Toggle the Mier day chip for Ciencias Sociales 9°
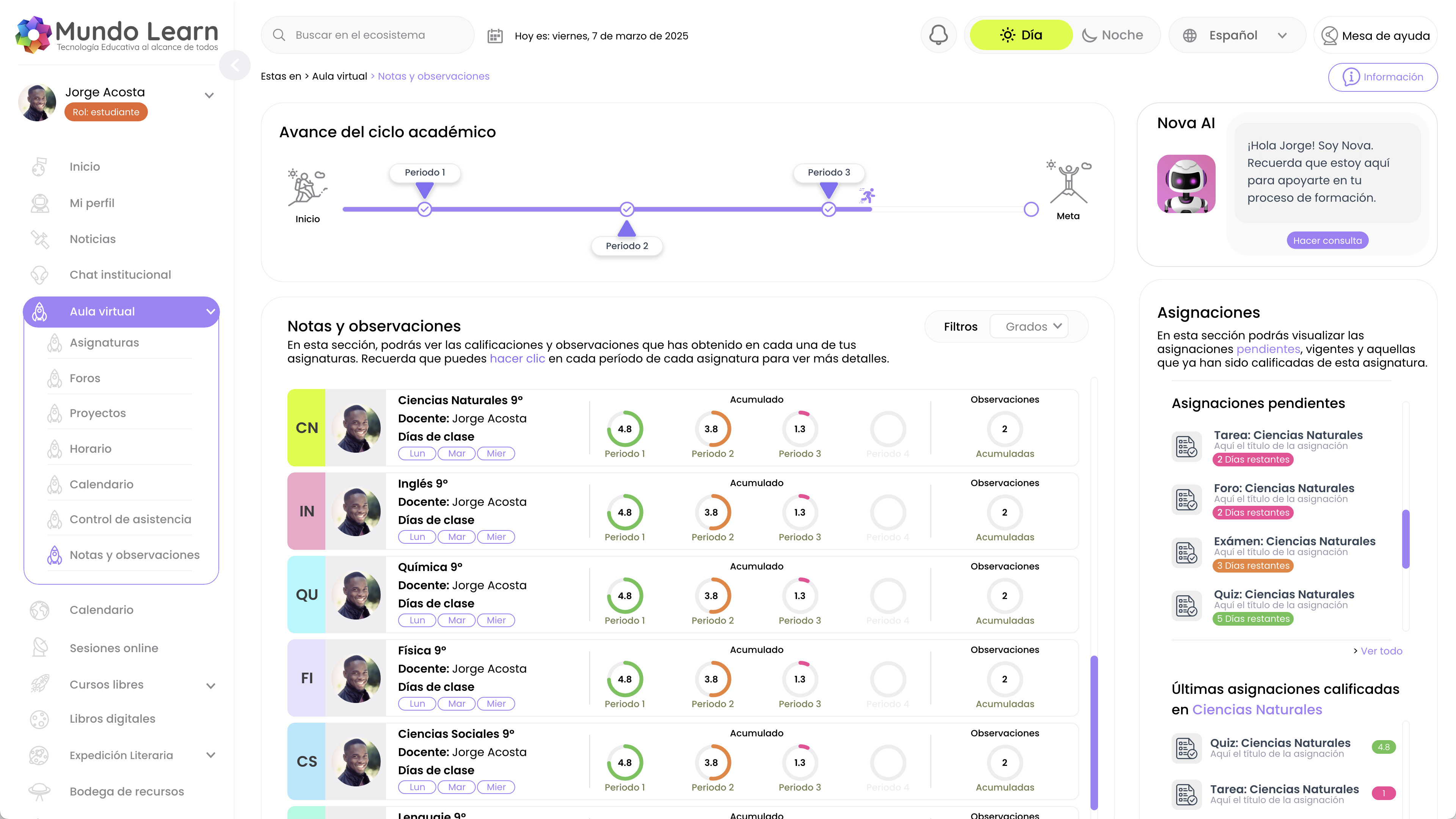The height and width of the screenshot is (819, 1456). tap(496, 787)
